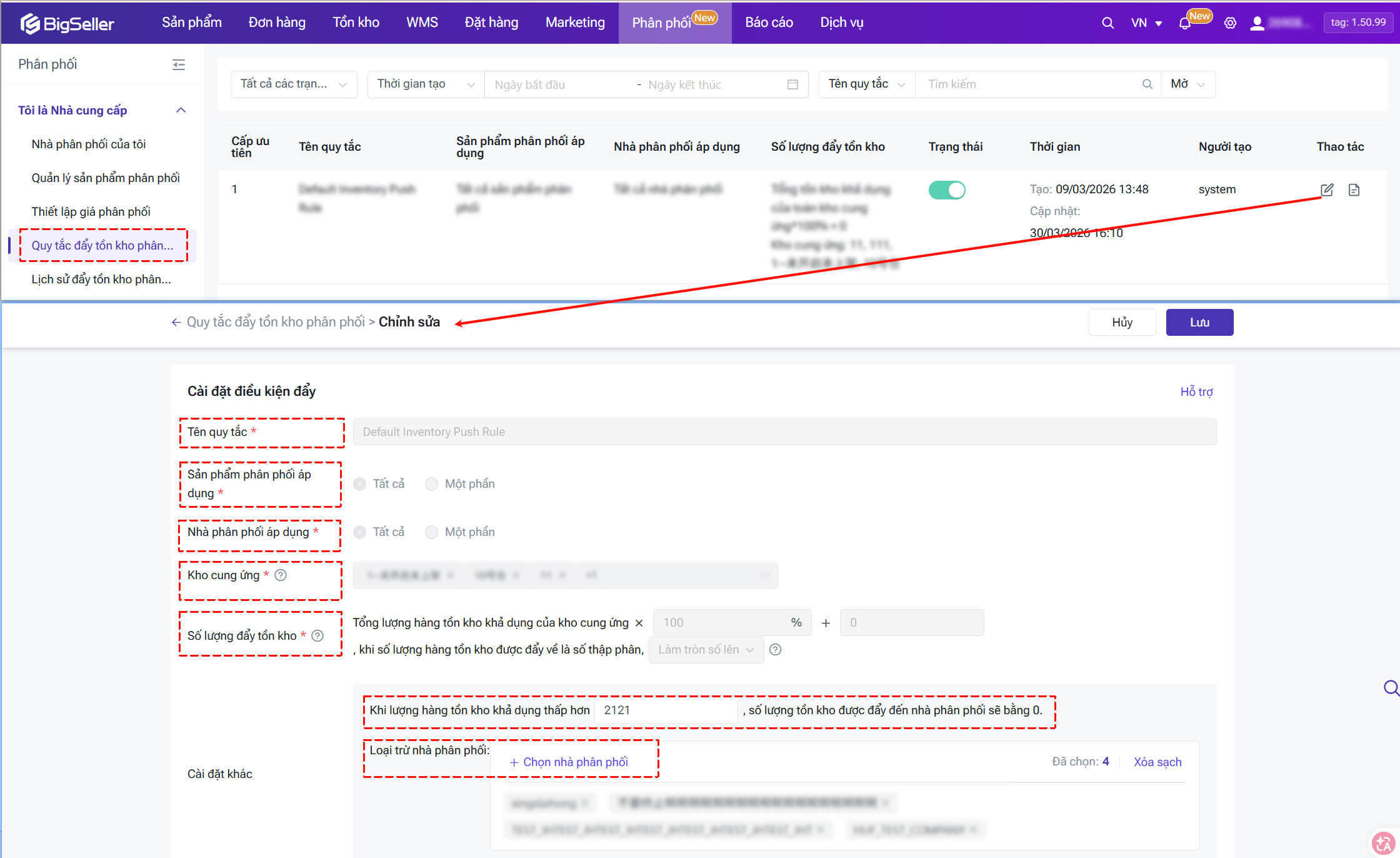Click Chọn nhà phân phối link

569,762
